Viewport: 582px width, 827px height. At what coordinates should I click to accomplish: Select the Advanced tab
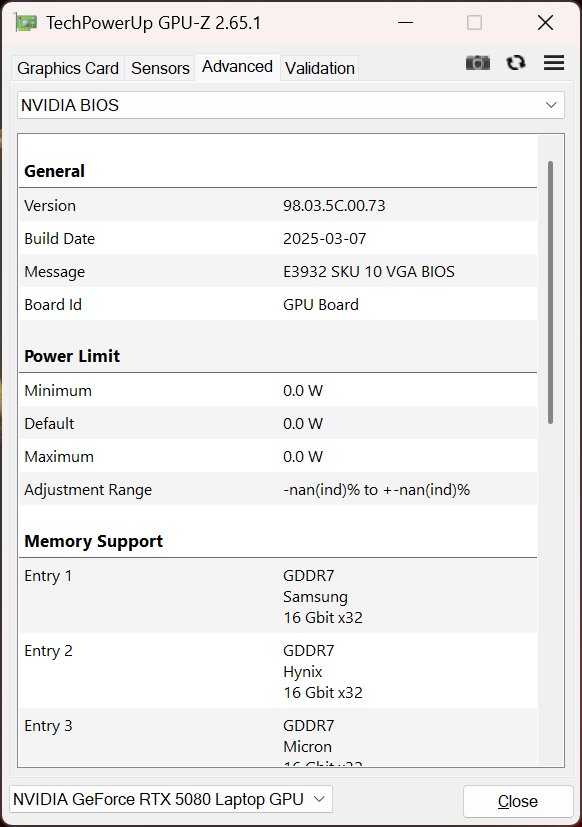tap(237, 67)
